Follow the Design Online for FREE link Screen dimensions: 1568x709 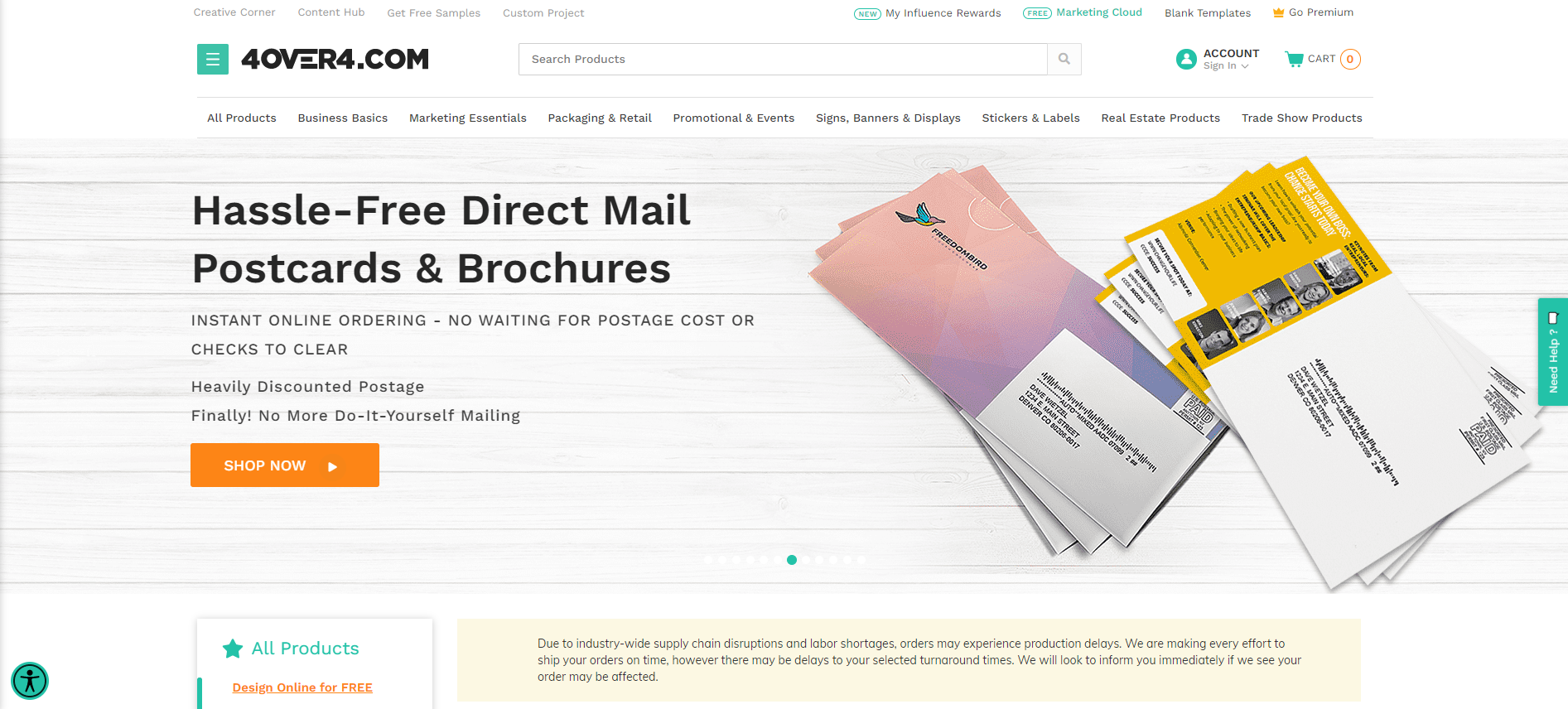[302, 687]
